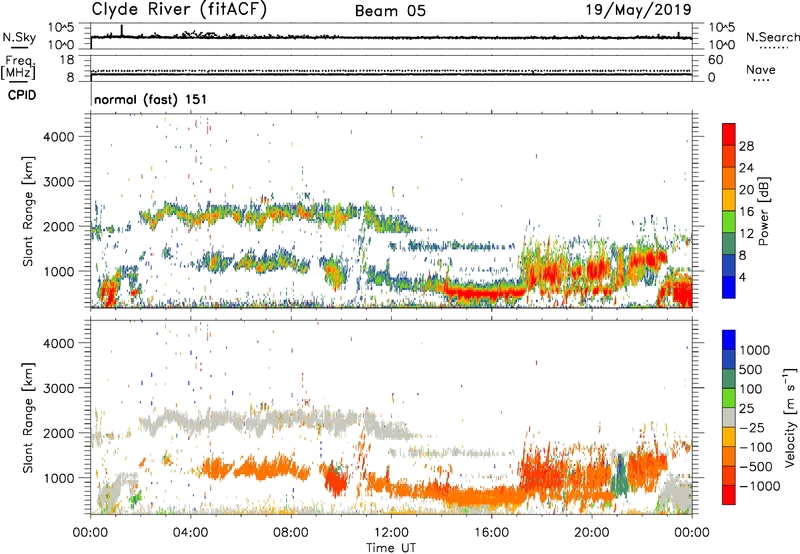Click the "4000" tick of the velocity panel
Viewport: 800px width, 554px height.
[59, 343]
